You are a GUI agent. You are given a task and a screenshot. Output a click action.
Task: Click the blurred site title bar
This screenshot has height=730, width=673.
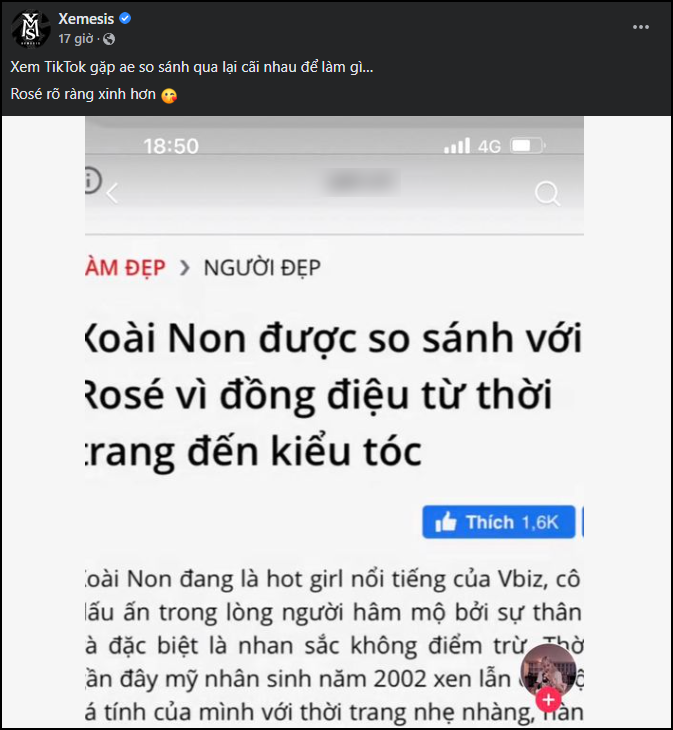[362, 182]
